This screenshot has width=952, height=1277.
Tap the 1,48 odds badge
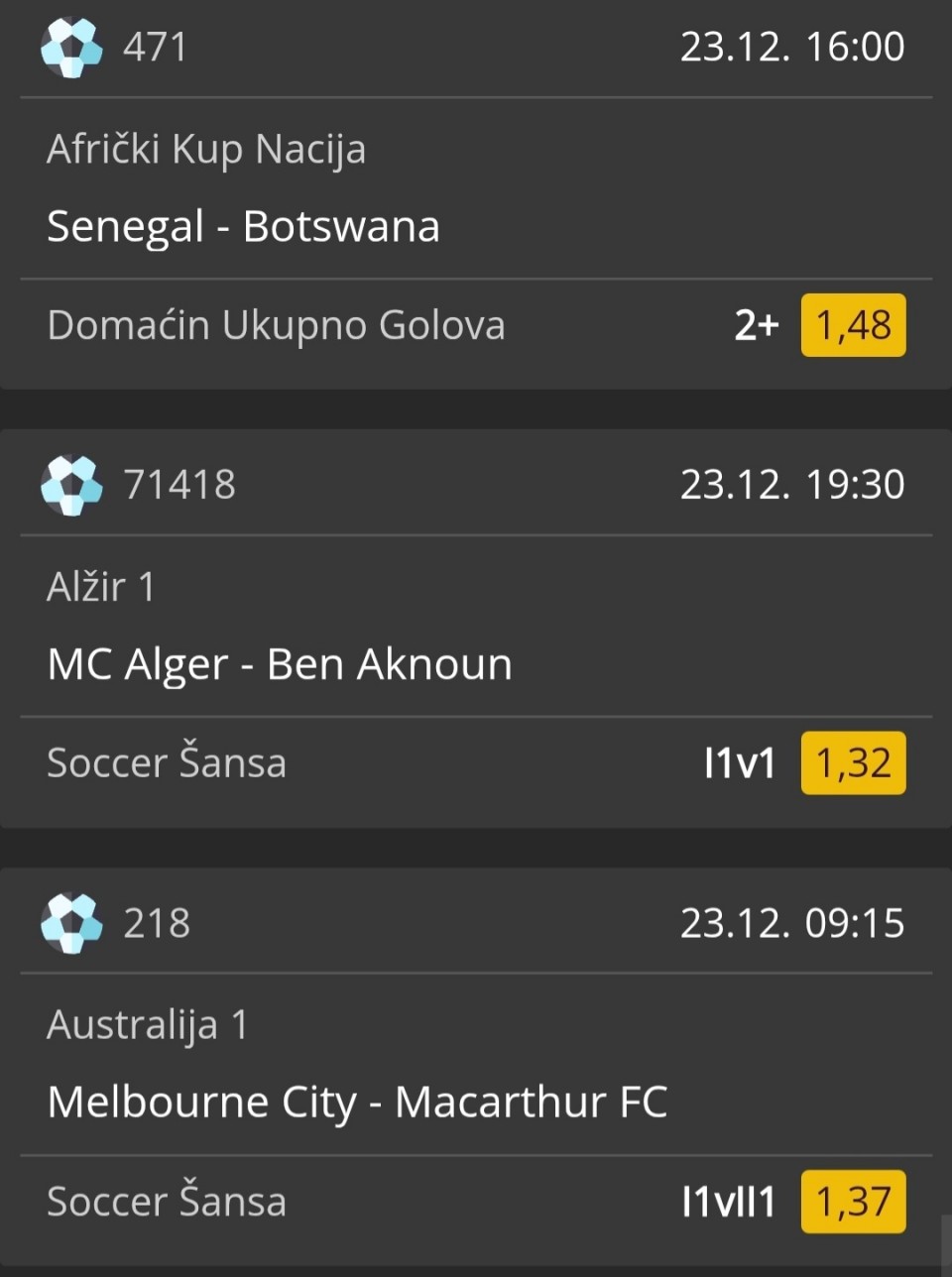[853, 325]
